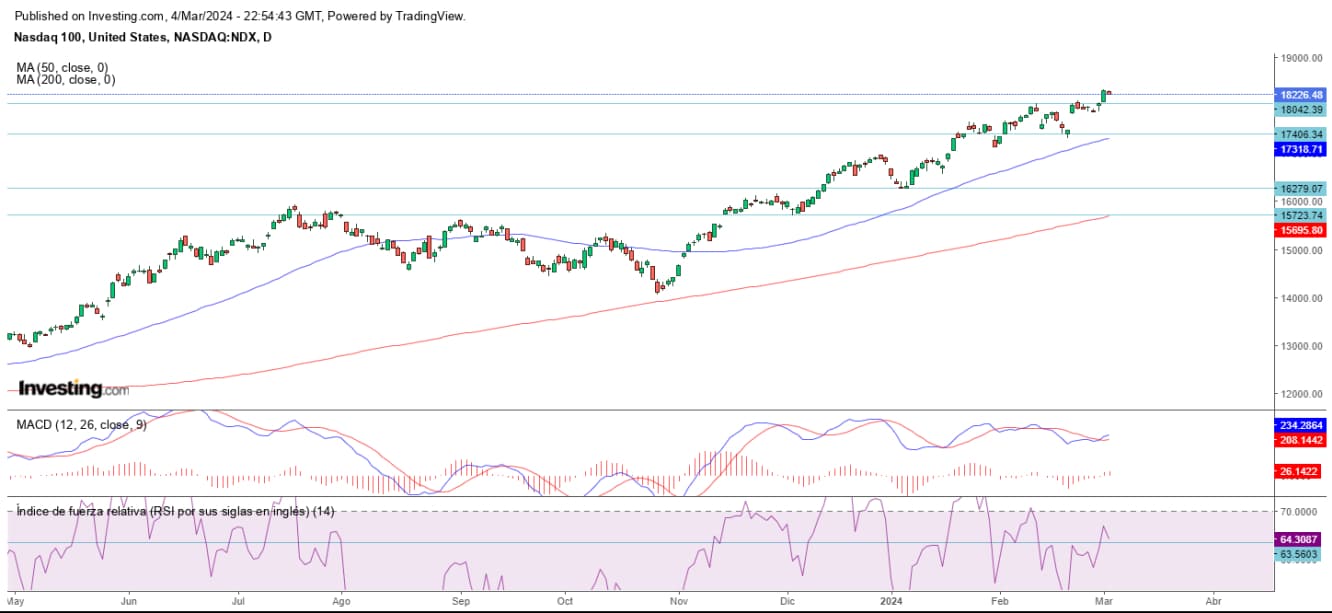Click the latest green candlestick at the chart high
This screenshot has width=1332, height=613.
(1103, 96)
